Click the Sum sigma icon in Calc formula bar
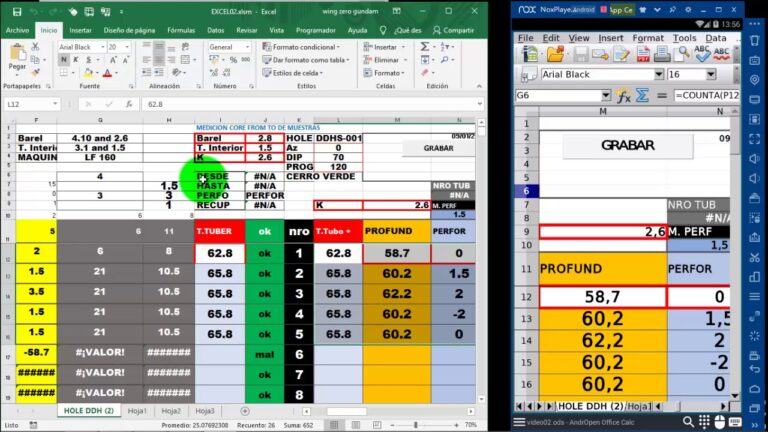 click(642, 96)
